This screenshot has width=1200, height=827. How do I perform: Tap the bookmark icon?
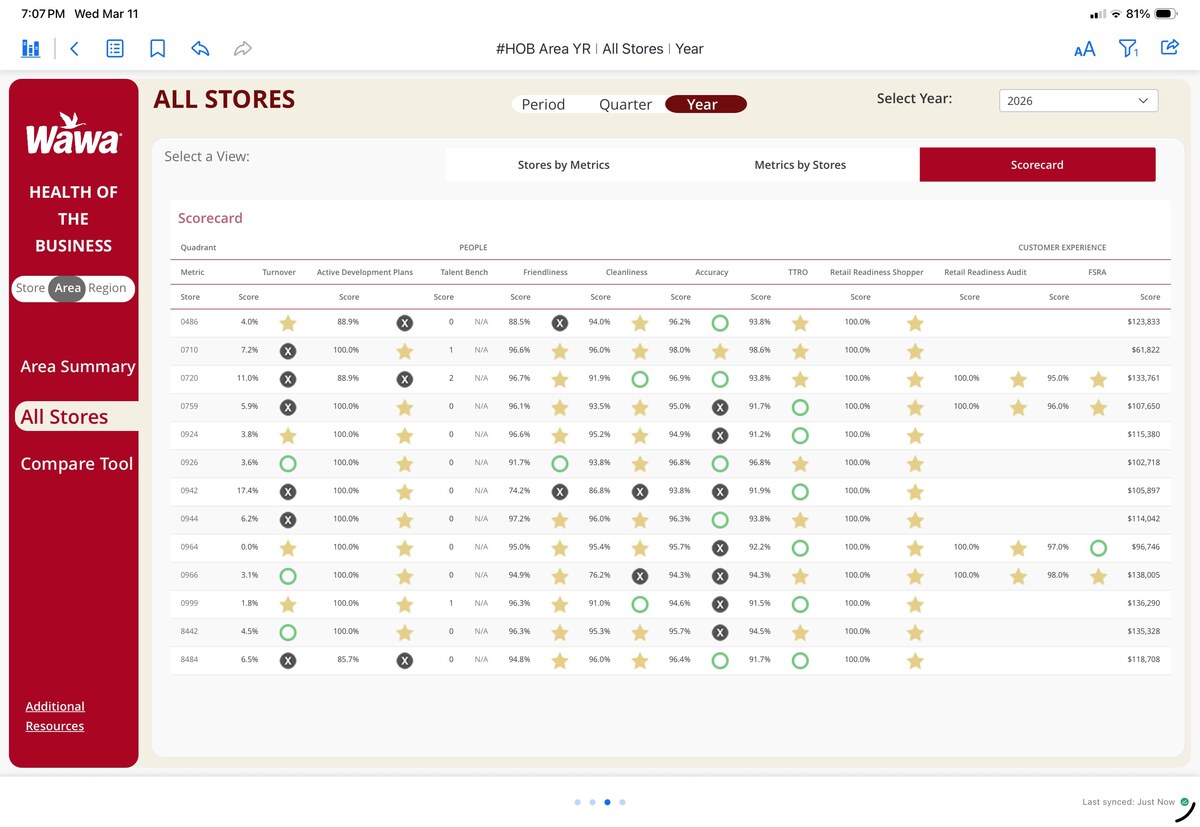point(157,48)
